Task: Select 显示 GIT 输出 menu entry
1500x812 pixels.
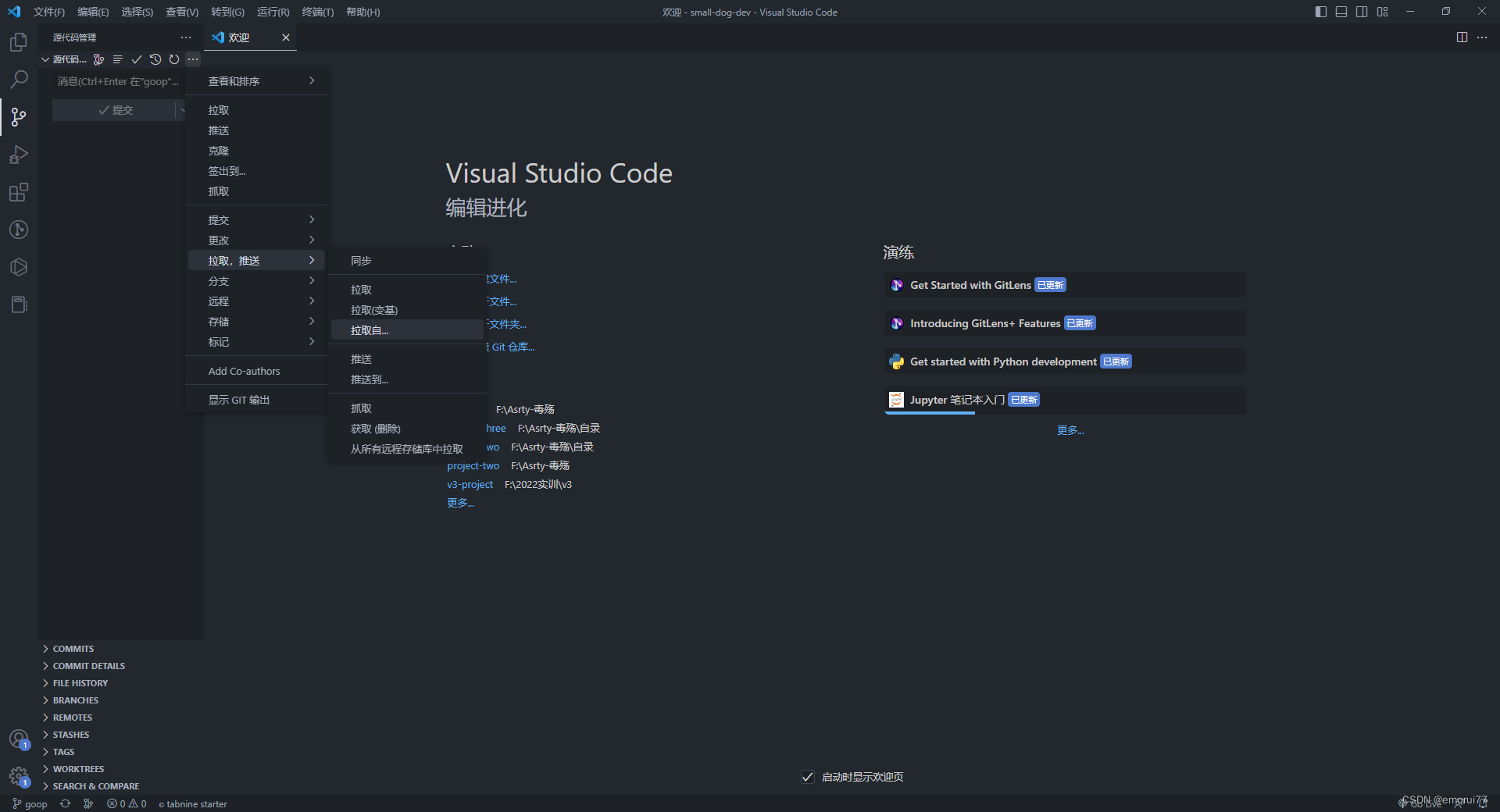Action: pyautogui.click(x=256, y=400)
